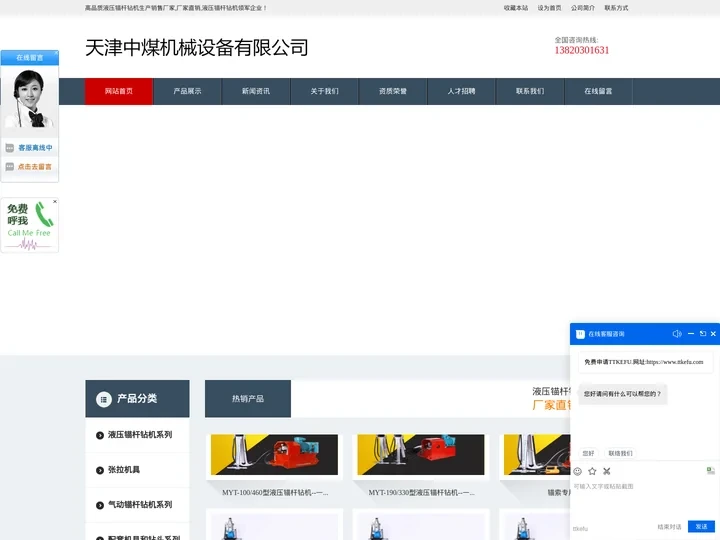Click bullet arrow beside 气动锚杆钻机系列
Viewport: 720px width, 540px height.
[x=100, y=505]
